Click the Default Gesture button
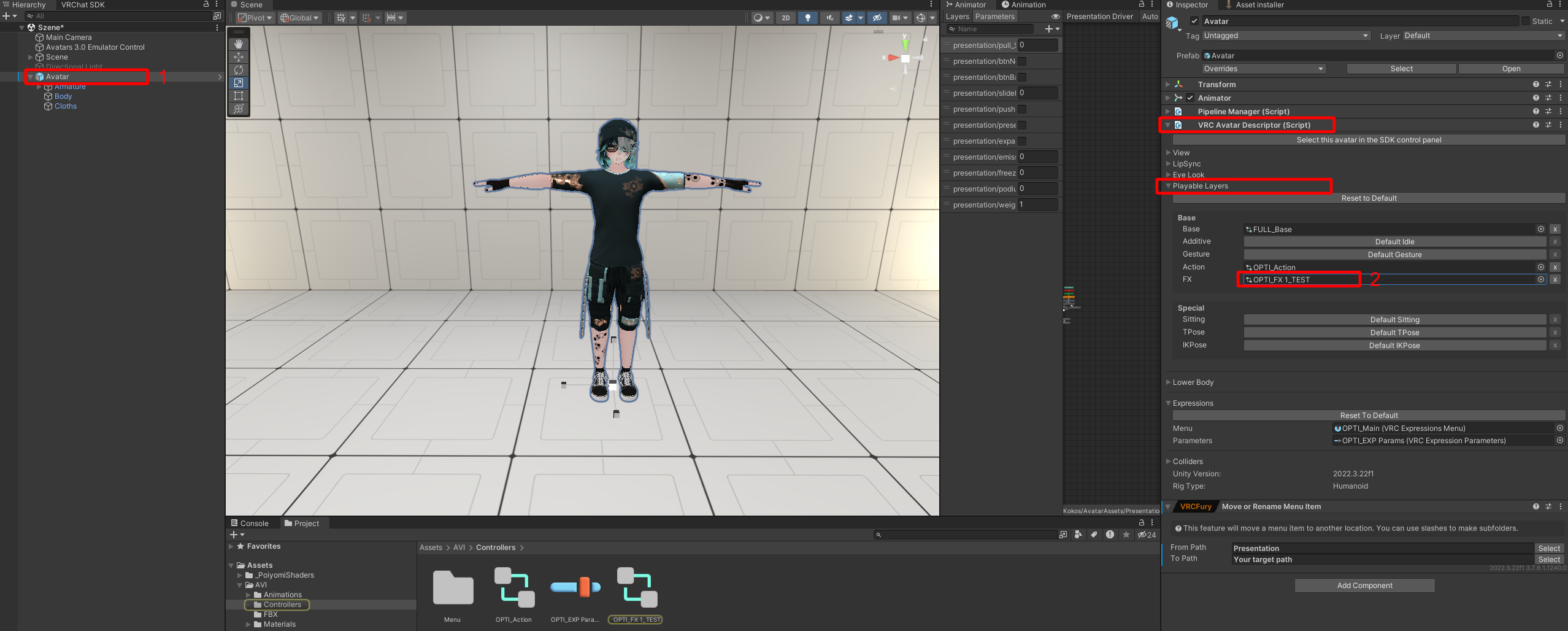1568x631 pixels. [x=1394, y=255]
